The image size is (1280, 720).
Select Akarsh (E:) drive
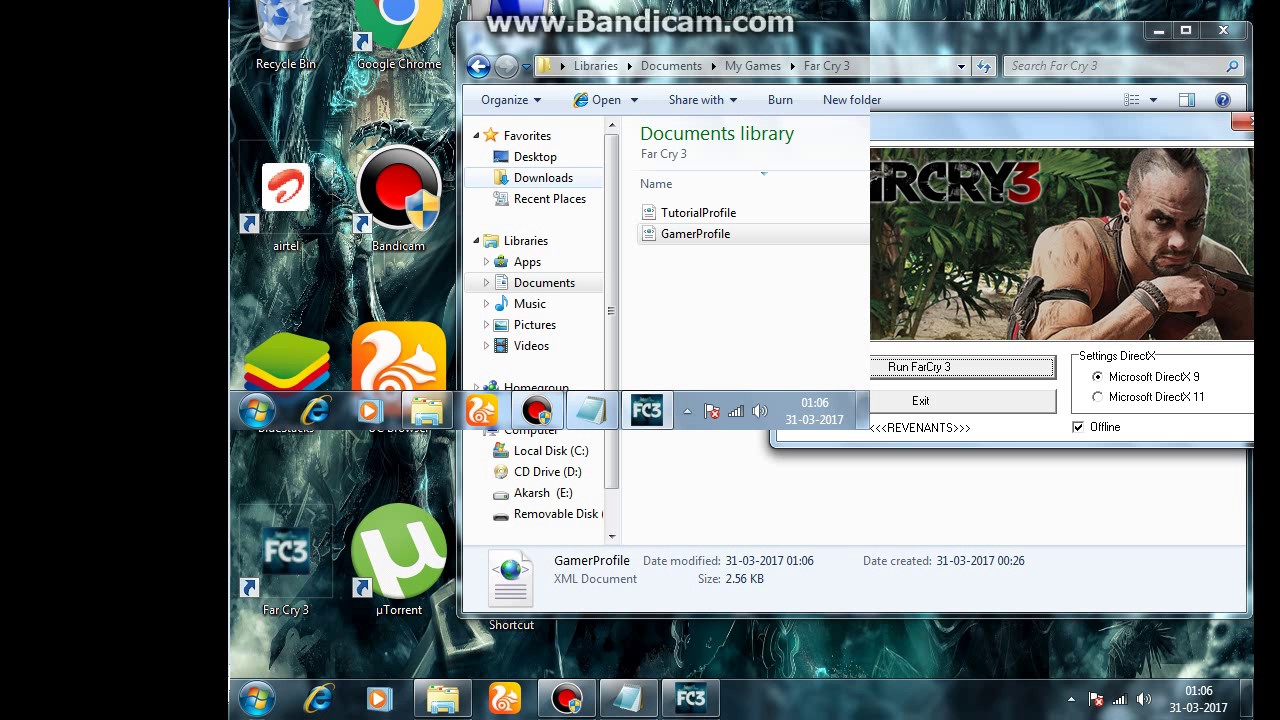(543, 493)
